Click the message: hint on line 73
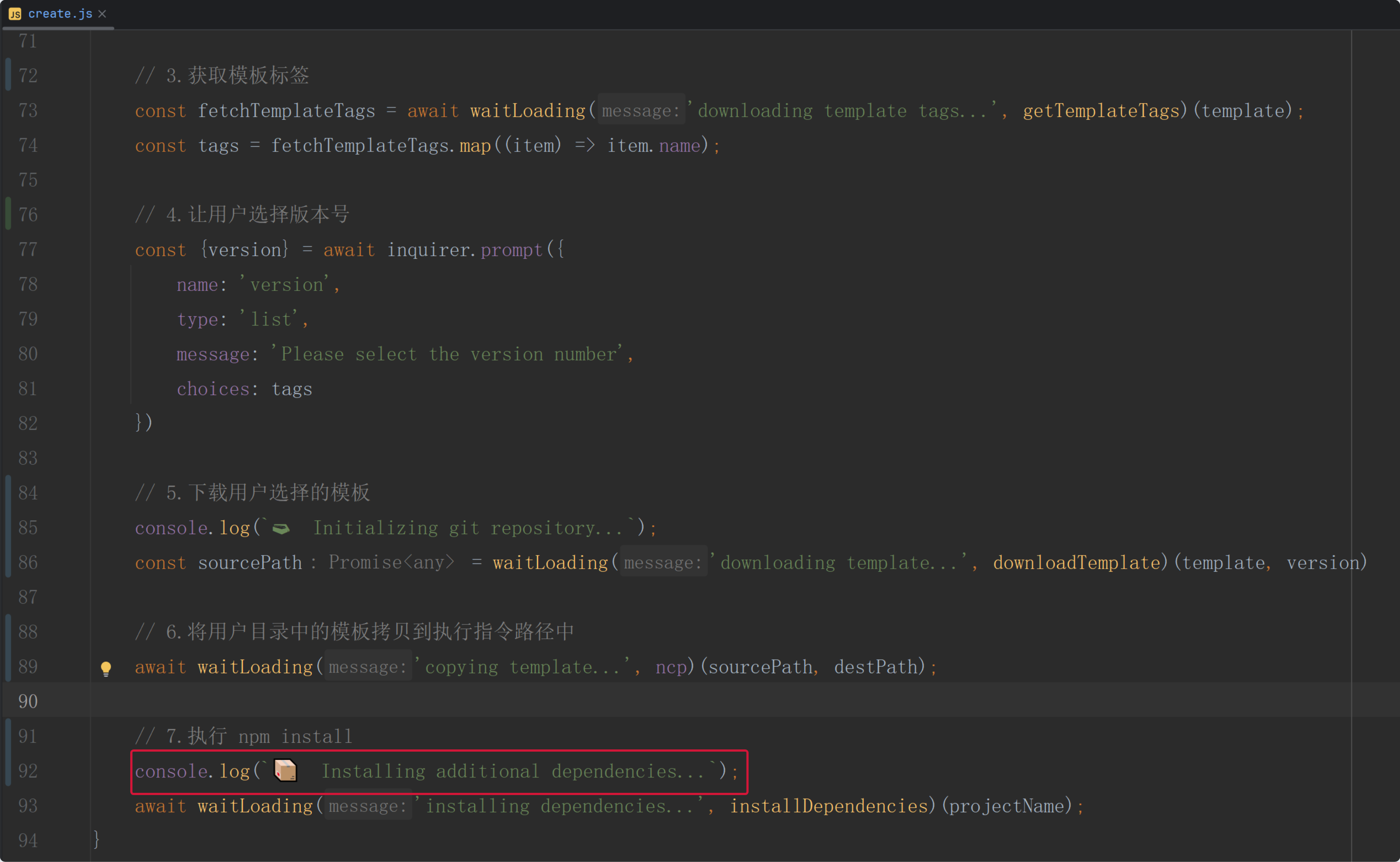1400x862 pixels. 641,111
